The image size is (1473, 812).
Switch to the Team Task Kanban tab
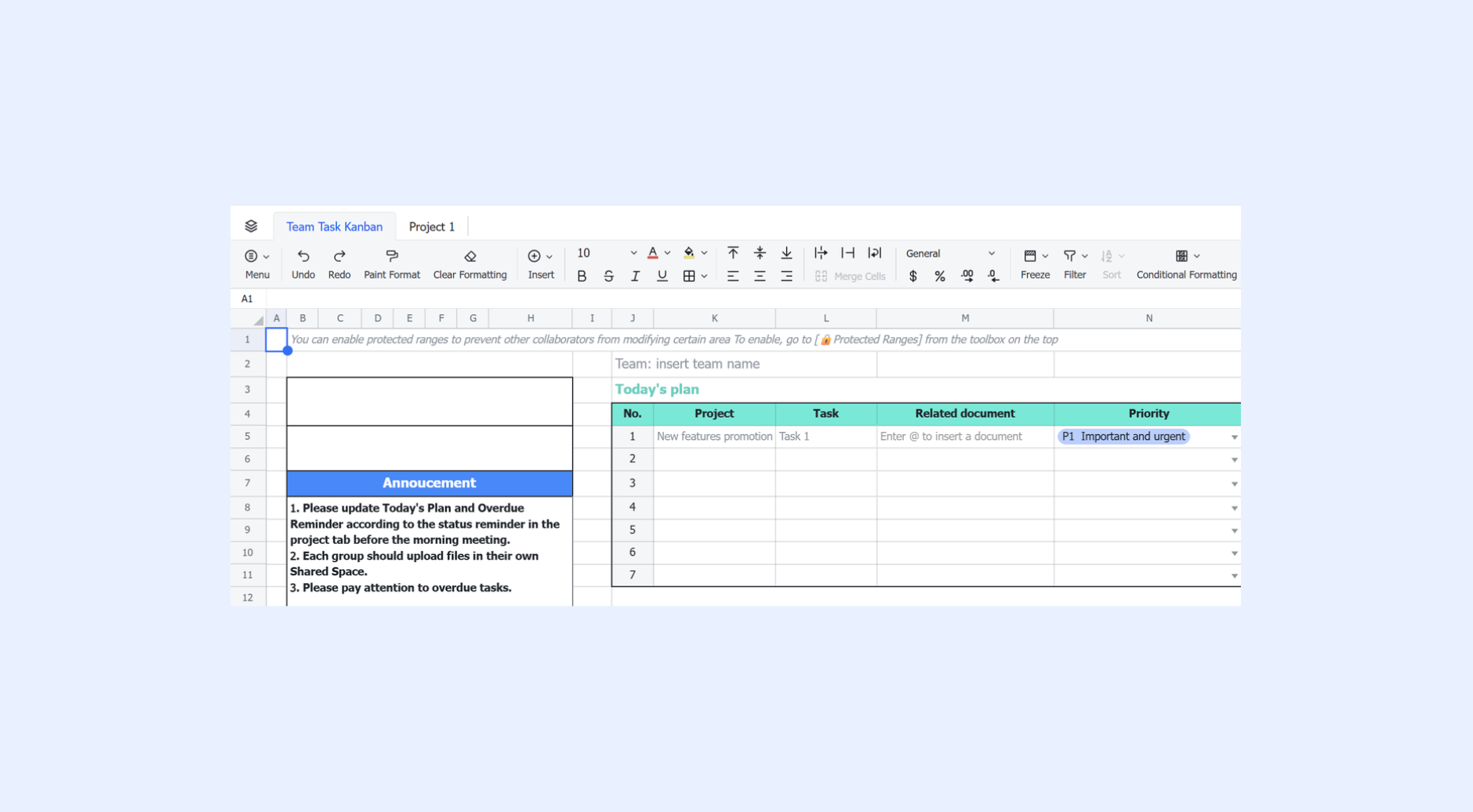click(x=334, y=227)
